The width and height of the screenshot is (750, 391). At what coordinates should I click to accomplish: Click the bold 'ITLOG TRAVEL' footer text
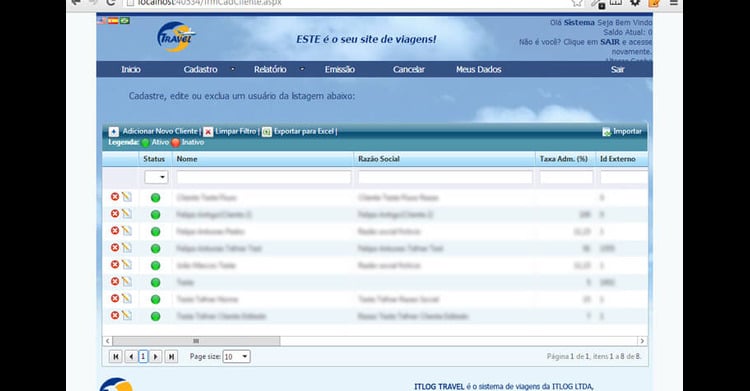point(439,387)
